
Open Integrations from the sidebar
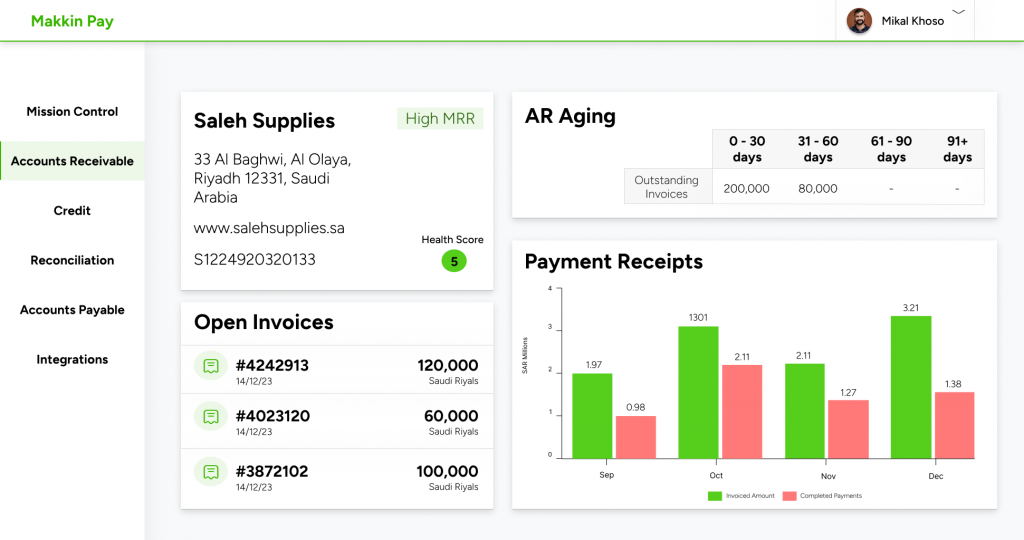72,359
